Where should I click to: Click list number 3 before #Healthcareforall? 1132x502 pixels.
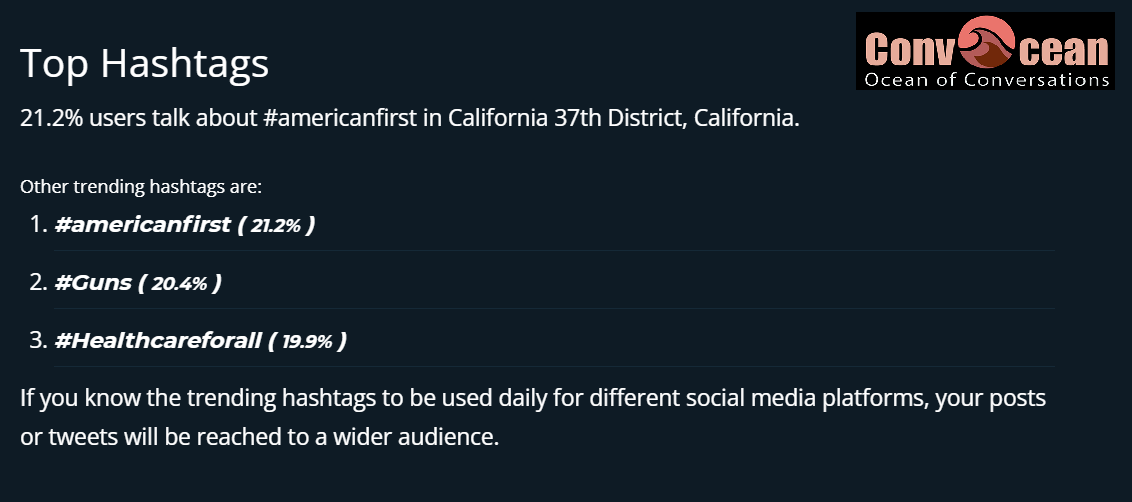[39, 340]
